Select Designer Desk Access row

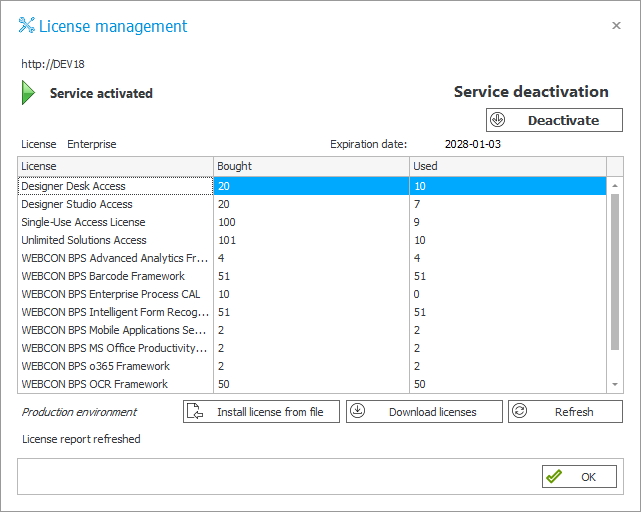[312, 186]
